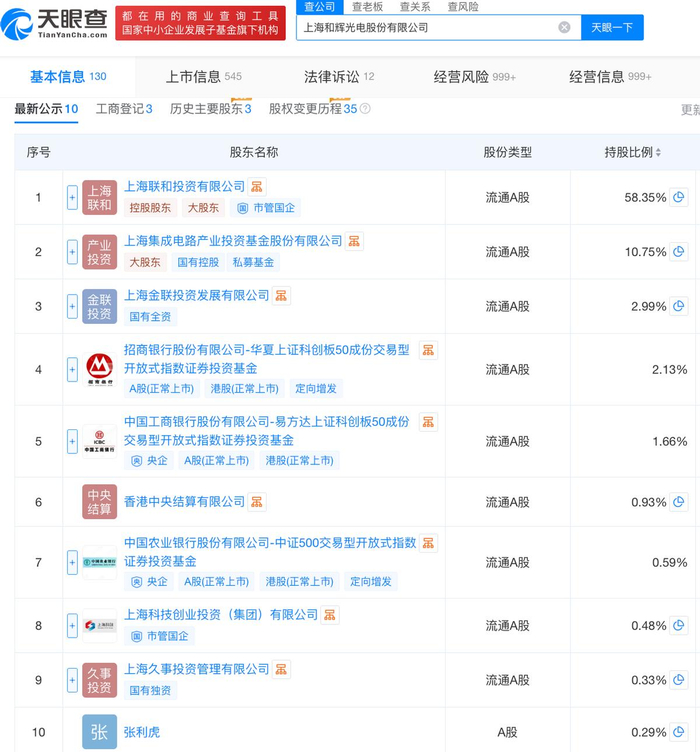This screenshot has width=700, height=752.
Task: Clear the search box text
Action: pos(564,27)
